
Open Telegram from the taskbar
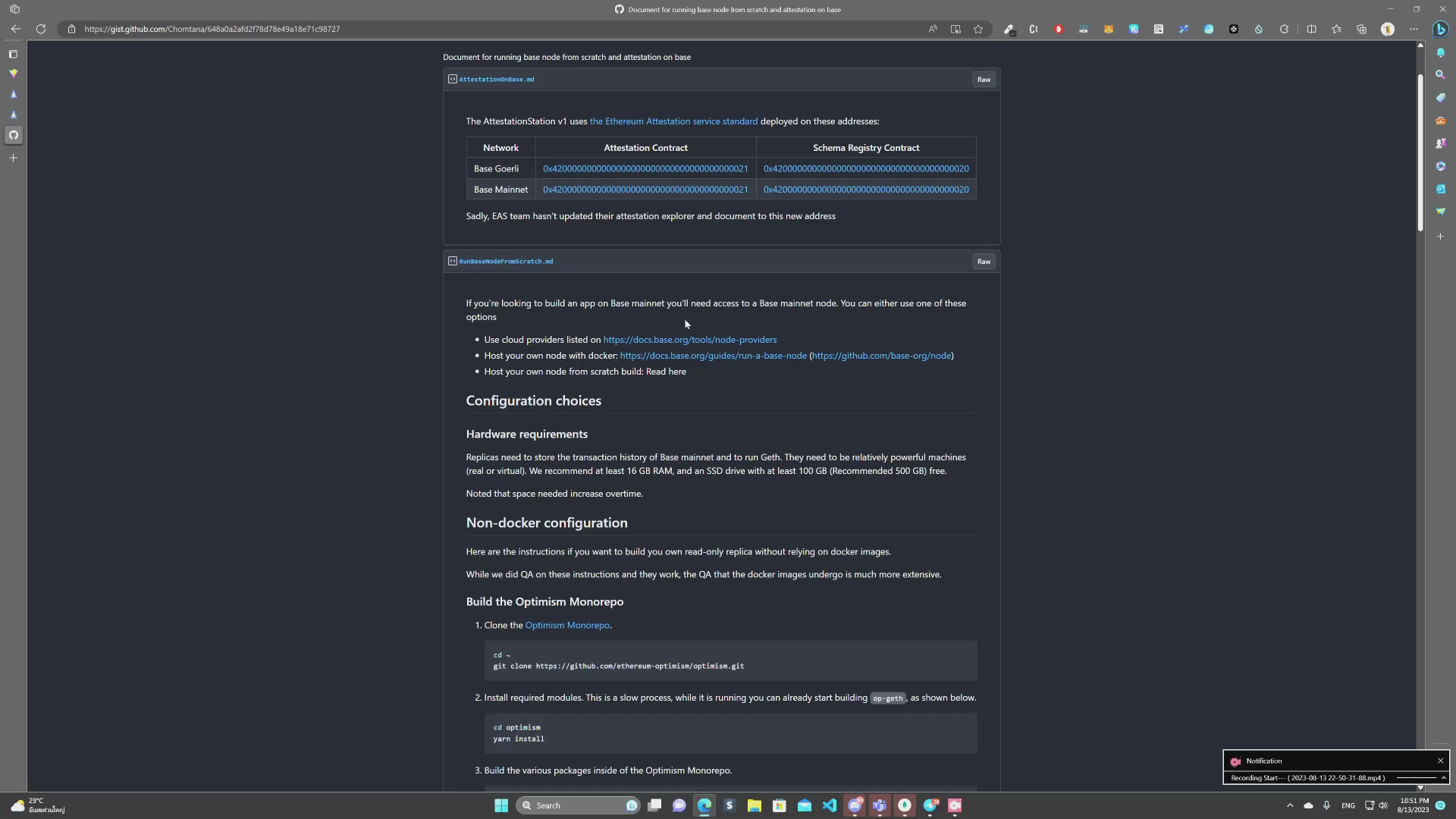point(930,805)
